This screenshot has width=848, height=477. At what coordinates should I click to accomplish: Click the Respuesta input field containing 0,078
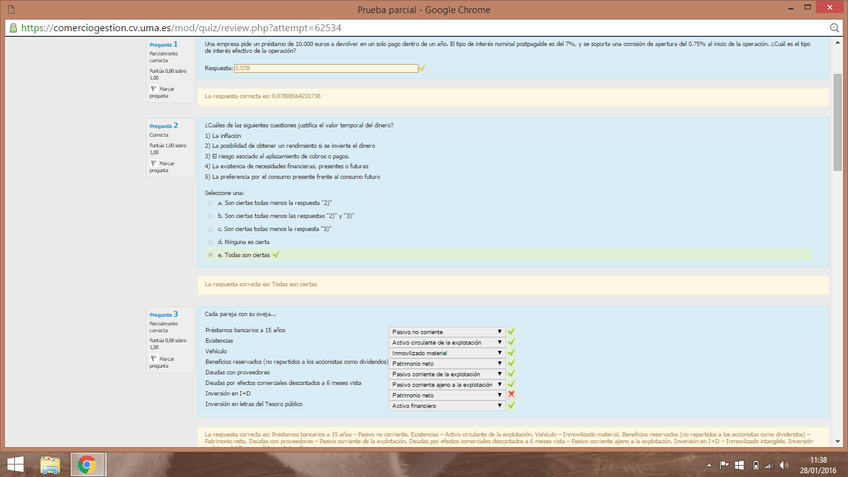pyautogui.click(x=325, y=68)
